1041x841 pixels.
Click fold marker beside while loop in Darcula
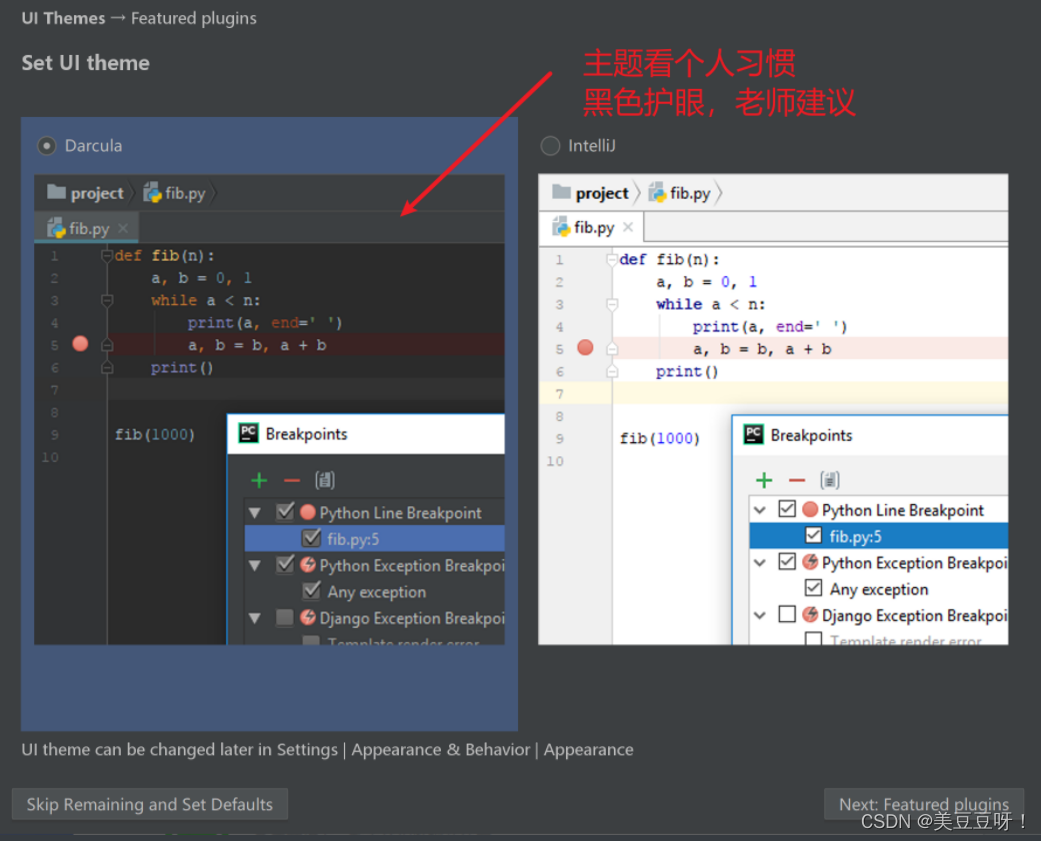point(107,301)
